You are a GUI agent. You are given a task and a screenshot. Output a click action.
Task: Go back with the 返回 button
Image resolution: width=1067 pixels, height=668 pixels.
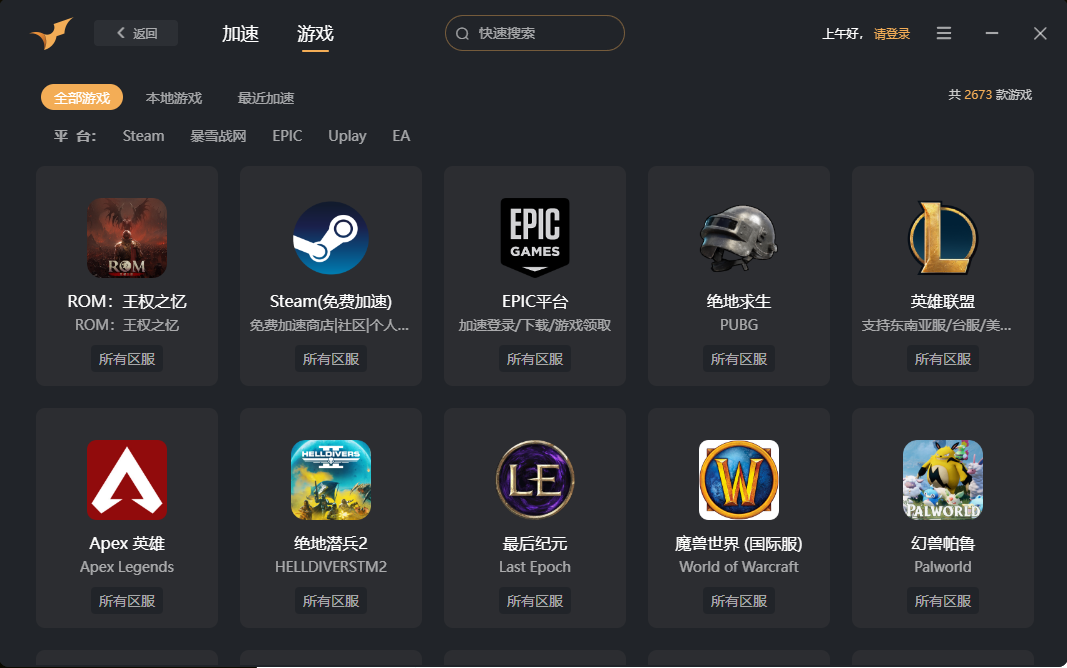pyautogui.click(x=136, y=33)
